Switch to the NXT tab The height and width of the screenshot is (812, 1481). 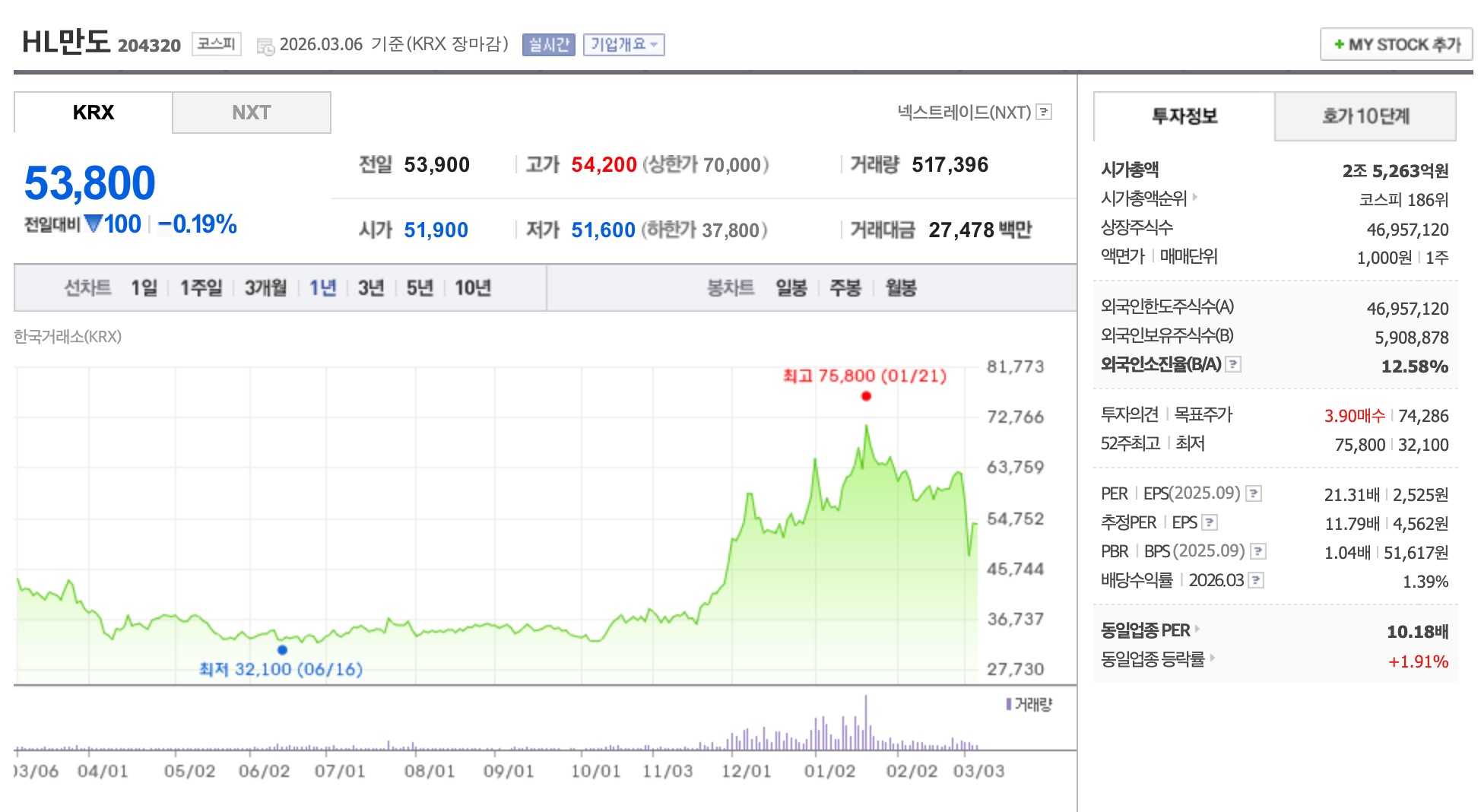pos(252,113)
